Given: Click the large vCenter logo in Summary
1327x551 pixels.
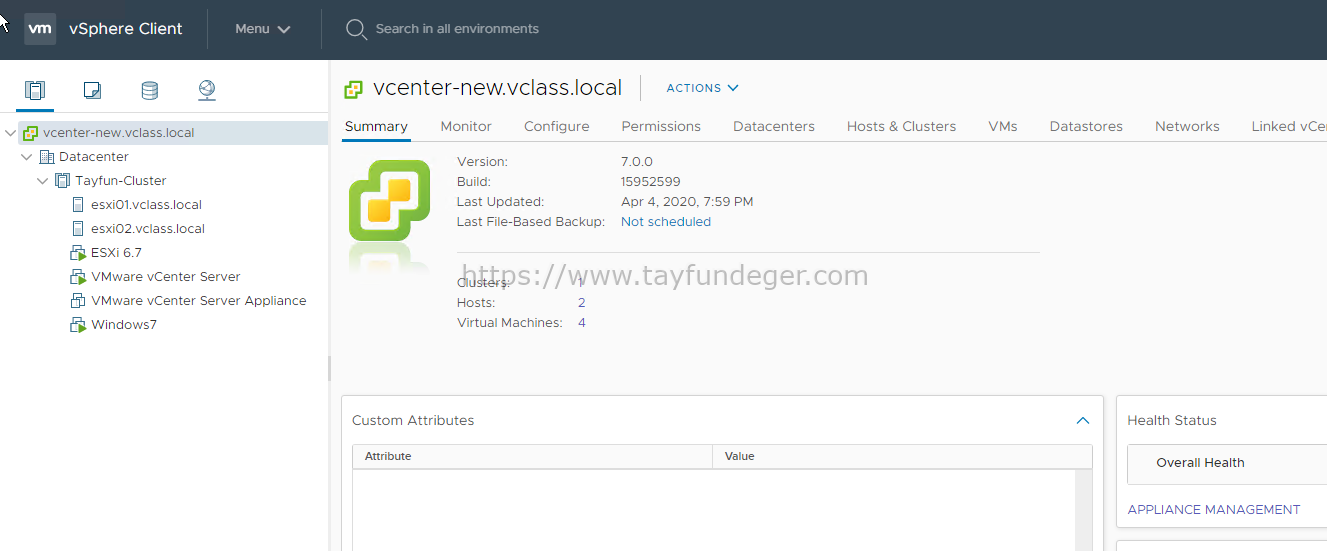Looking at the screenshot, I should click(389, 201).
